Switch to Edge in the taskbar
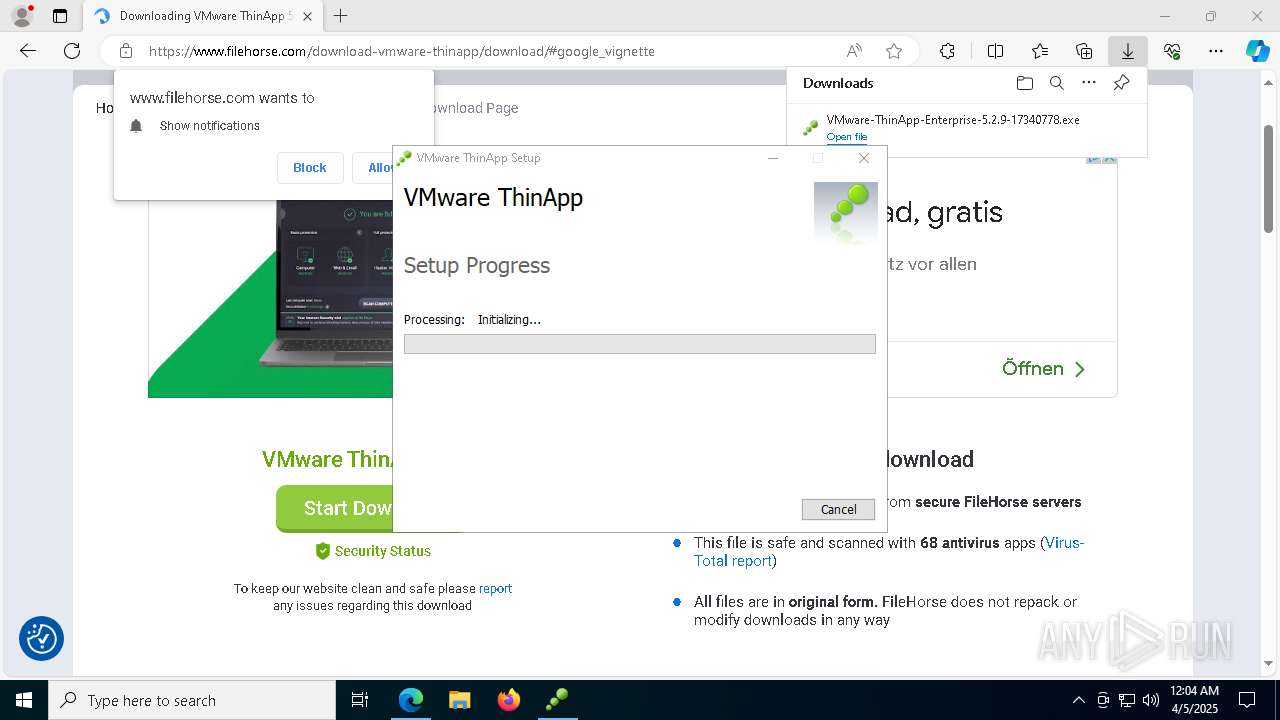 click(x=411, y=700)
